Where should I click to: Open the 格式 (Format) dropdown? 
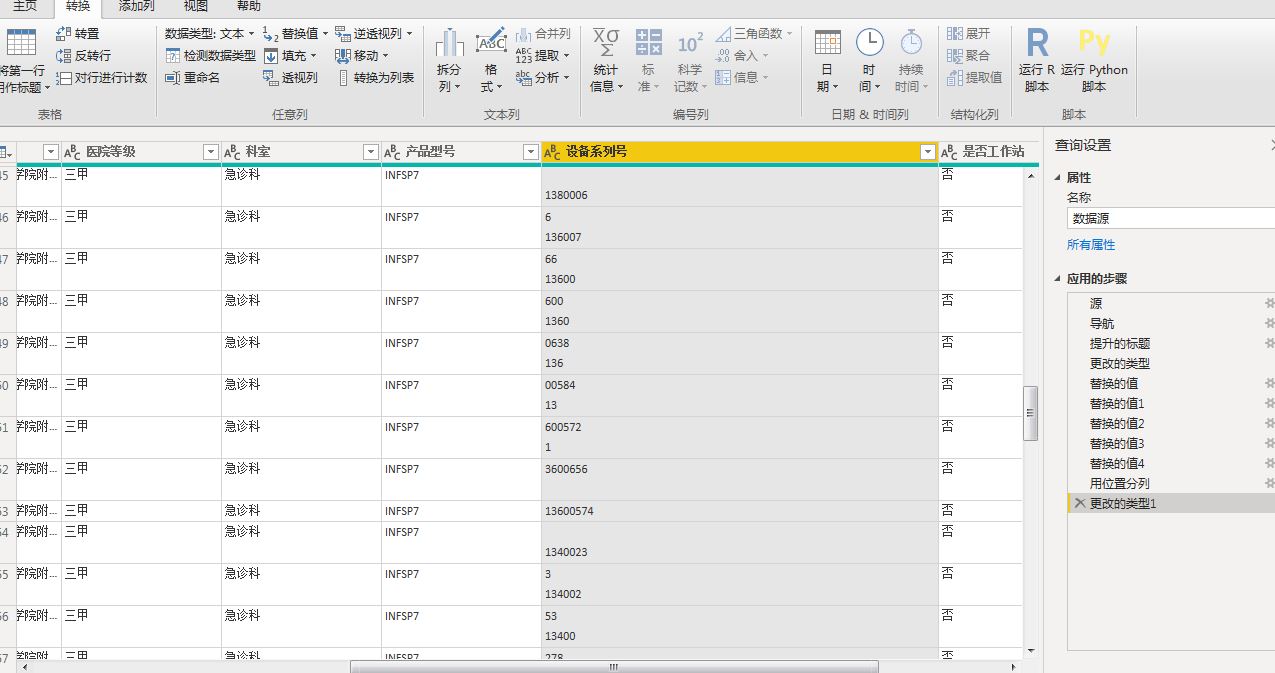491,60
